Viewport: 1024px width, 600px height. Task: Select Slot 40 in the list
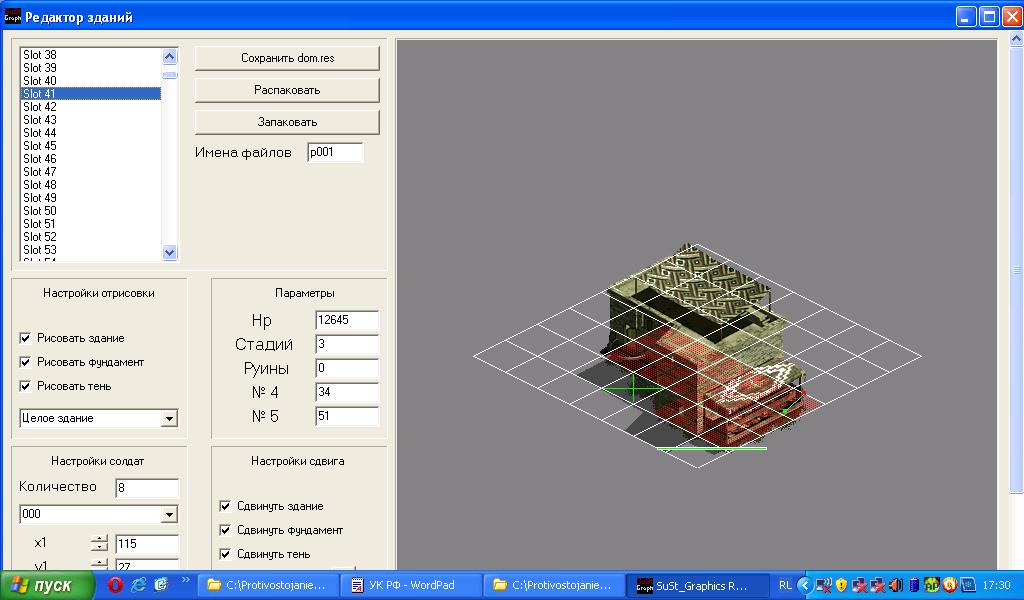(x=91, y=81)
